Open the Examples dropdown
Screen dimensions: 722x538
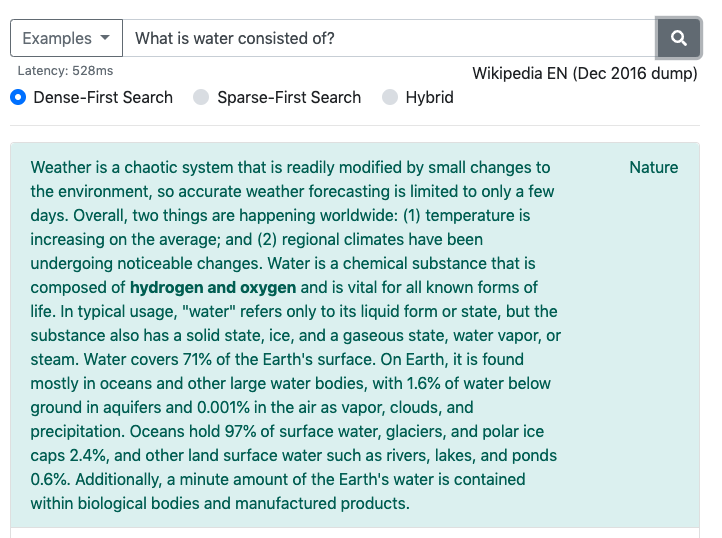(x=66, y=38)
